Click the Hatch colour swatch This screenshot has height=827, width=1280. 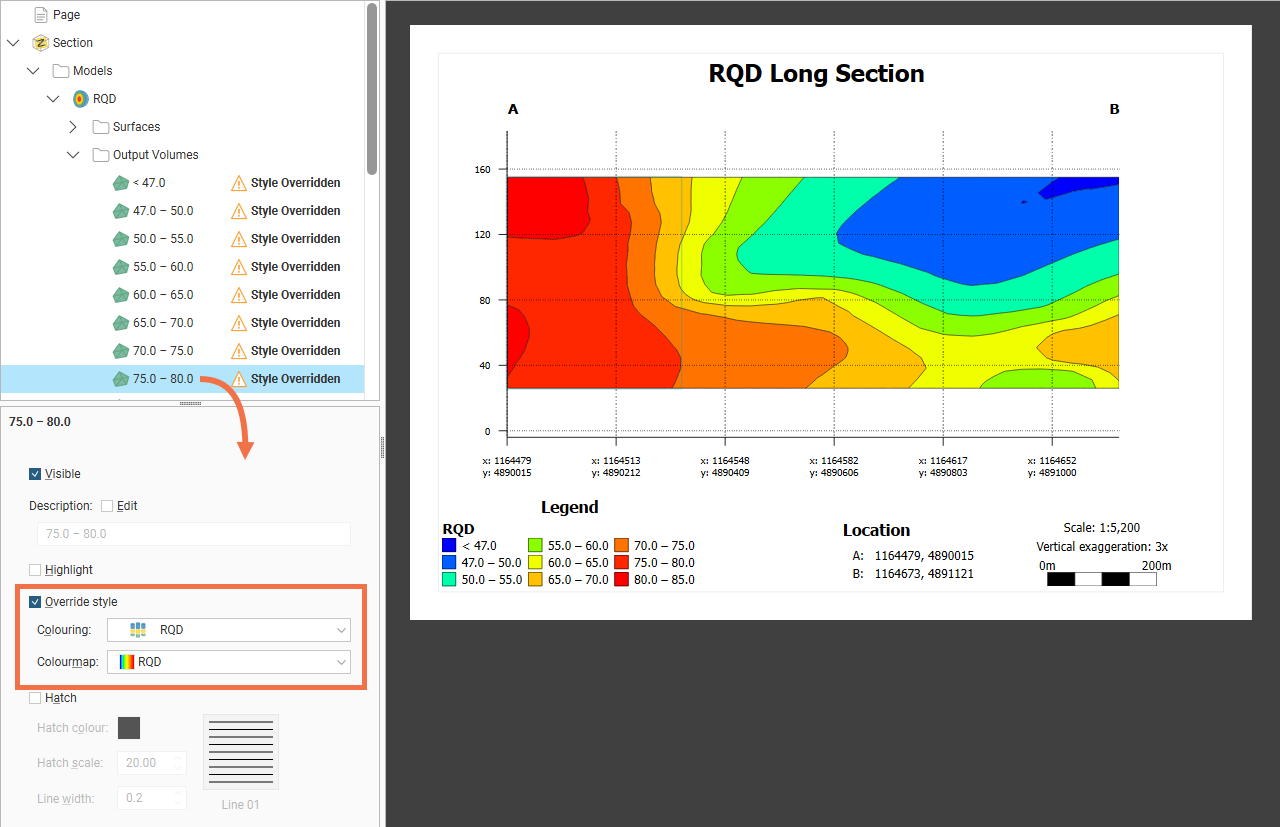coord(129,728)
